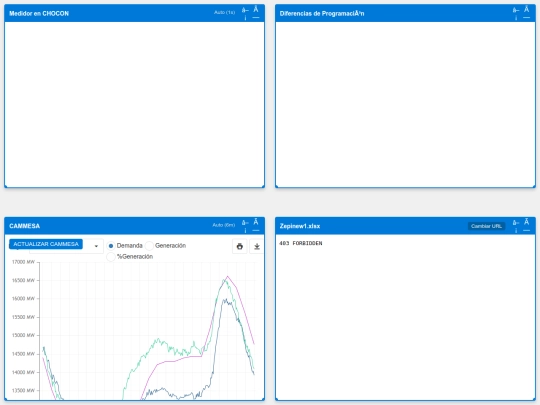Maximize the Medidor en CHOCON panel

tap(245, 13)
